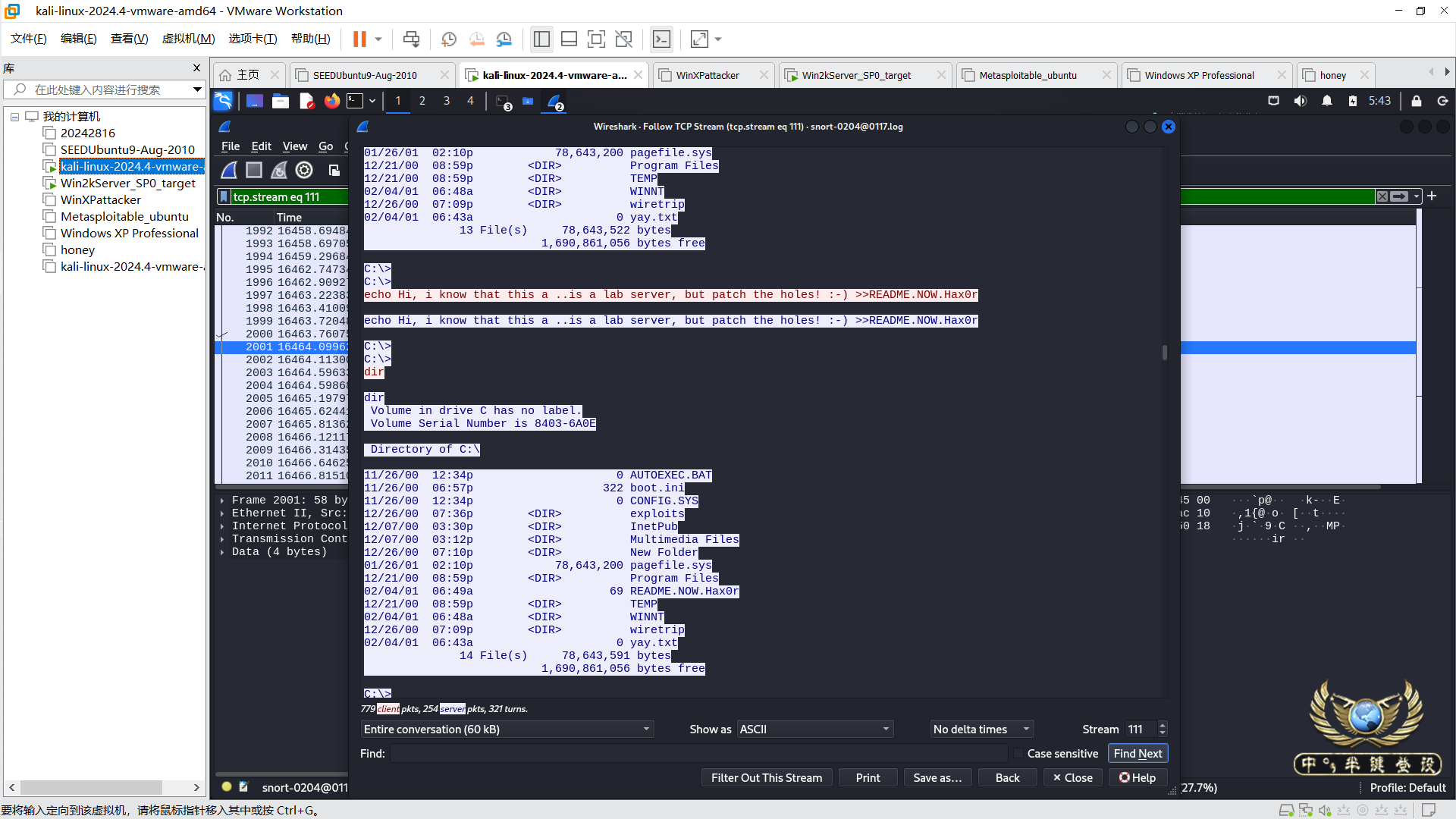Screen dimensions: 1456x819
Task: Open the Entire conversation dropdown
Action: (x=507, y=729)
